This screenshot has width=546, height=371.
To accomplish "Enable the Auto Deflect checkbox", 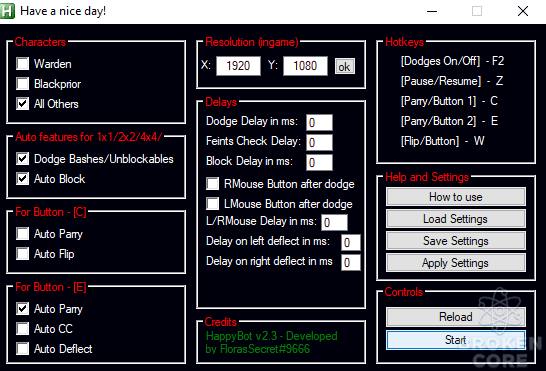I will [23, 348].
